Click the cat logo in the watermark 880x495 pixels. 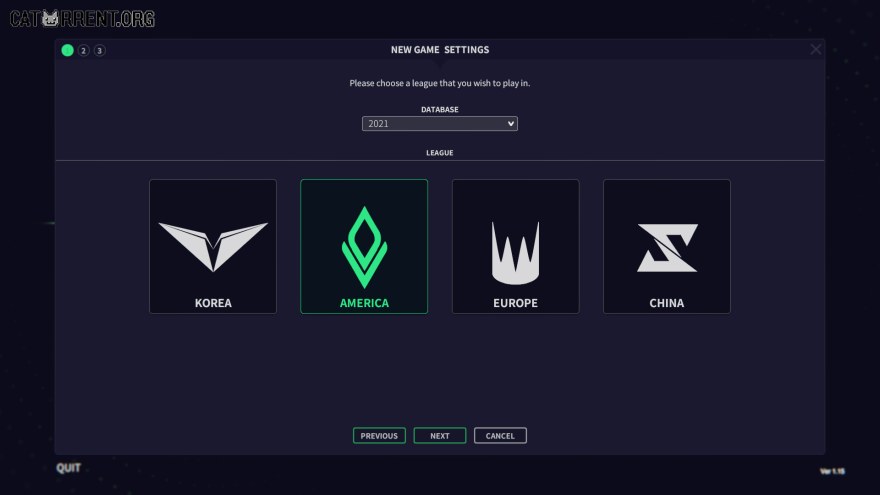click(x=51, y=19)
